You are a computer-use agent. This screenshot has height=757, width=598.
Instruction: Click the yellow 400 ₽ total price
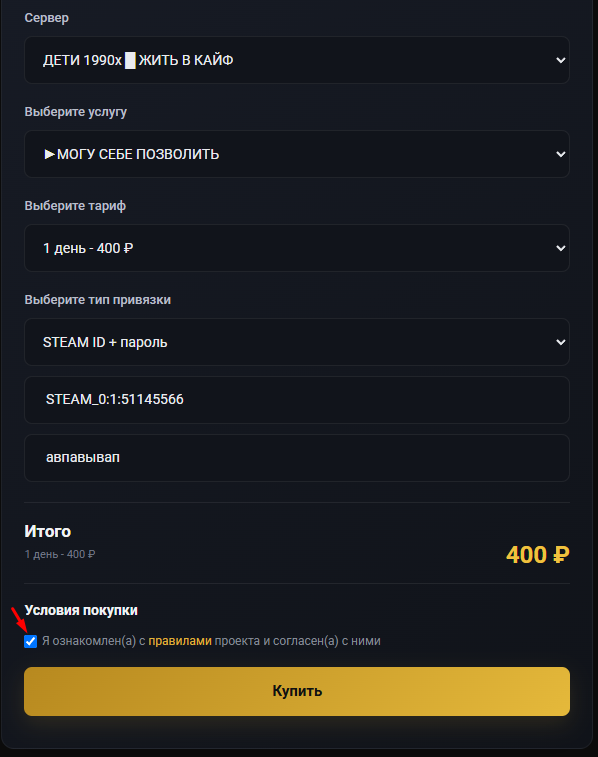point(538,555)
